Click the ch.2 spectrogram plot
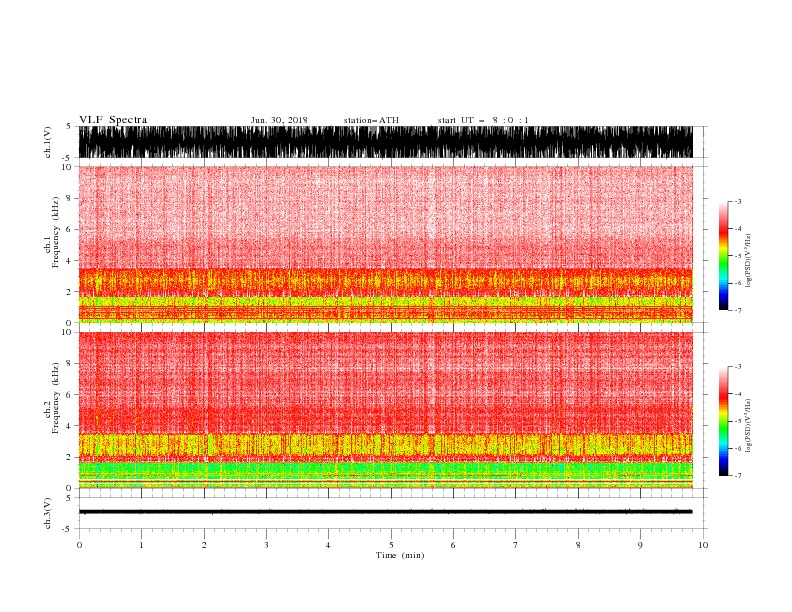 coord(386,410)
